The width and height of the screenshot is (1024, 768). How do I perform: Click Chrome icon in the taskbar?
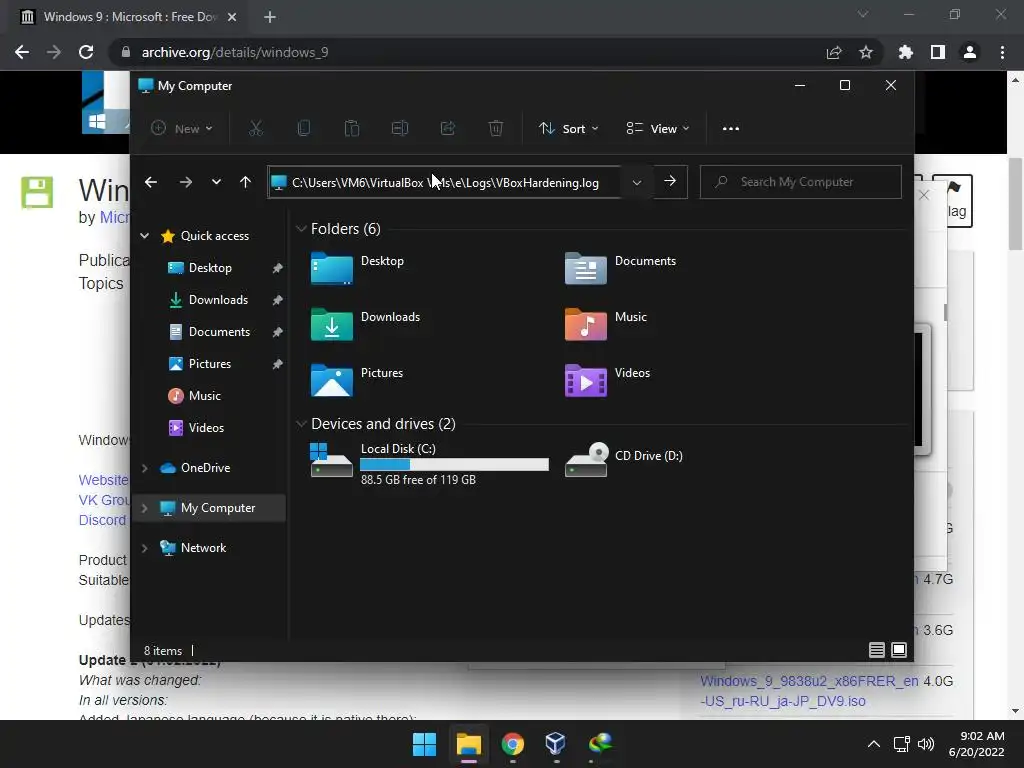coord(513,744)
